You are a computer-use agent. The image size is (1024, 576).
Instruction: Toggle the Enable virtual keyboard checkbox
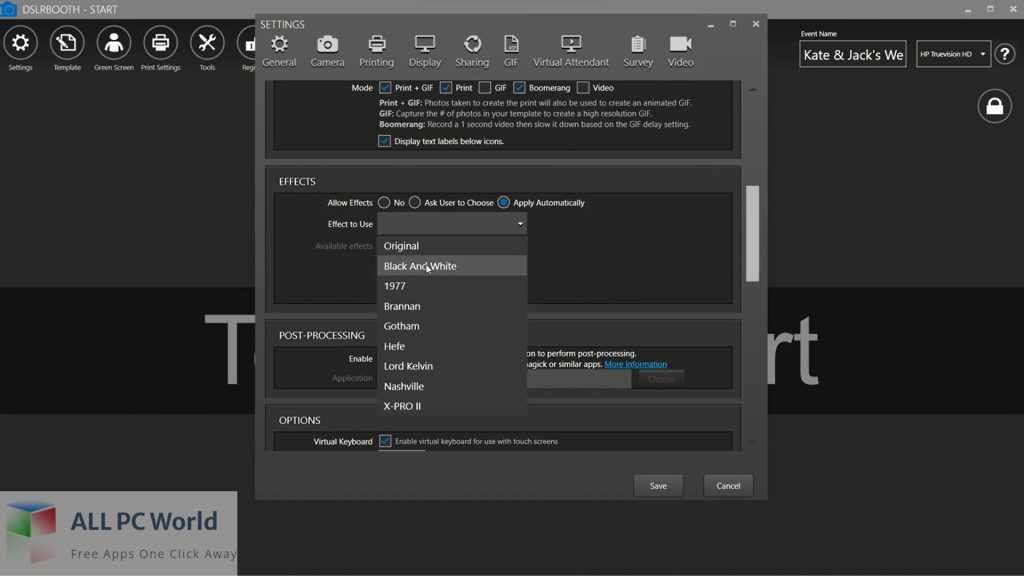click(385, 441)
